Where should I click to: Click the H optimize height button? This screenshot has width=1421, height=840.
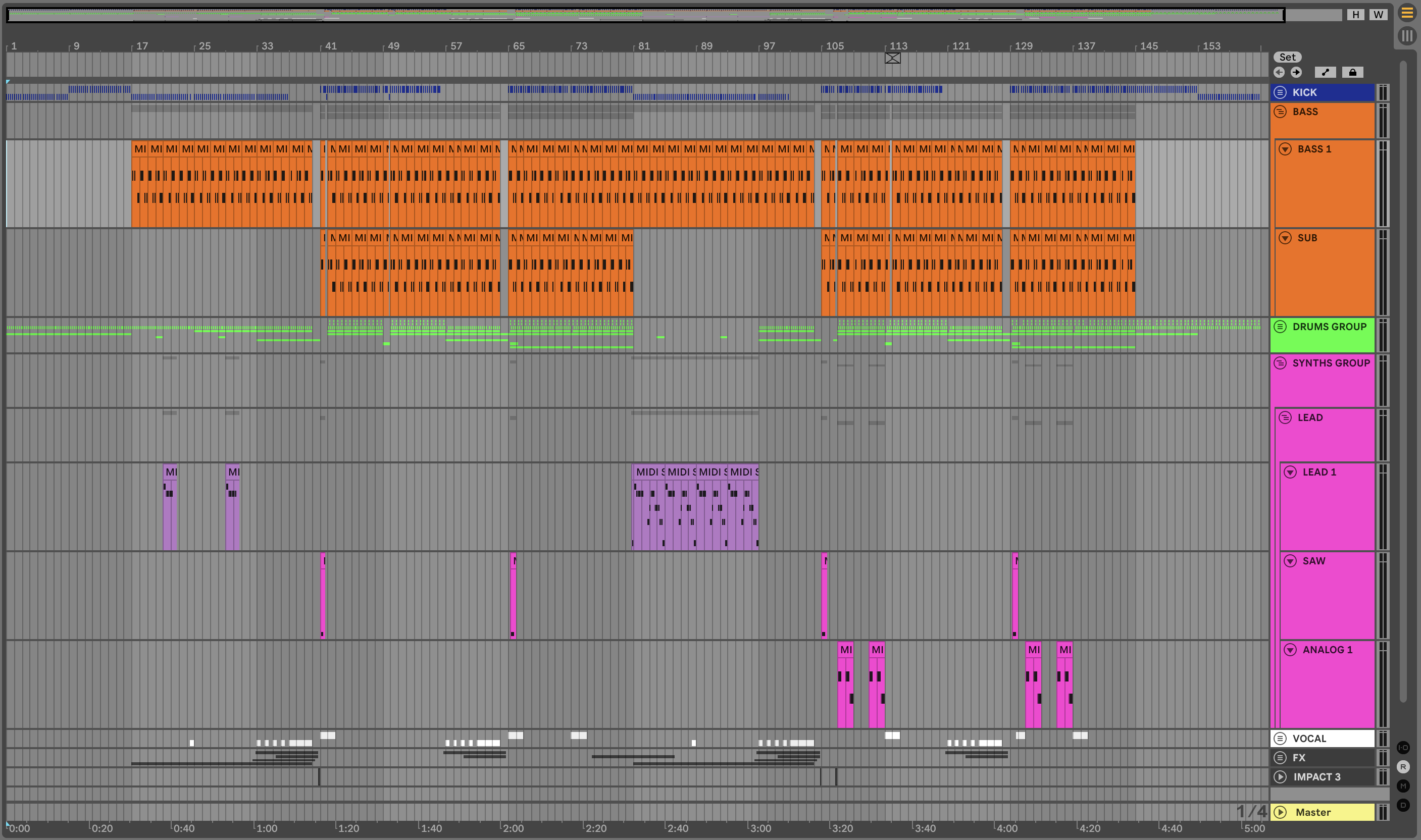[x=1355, y=15]
